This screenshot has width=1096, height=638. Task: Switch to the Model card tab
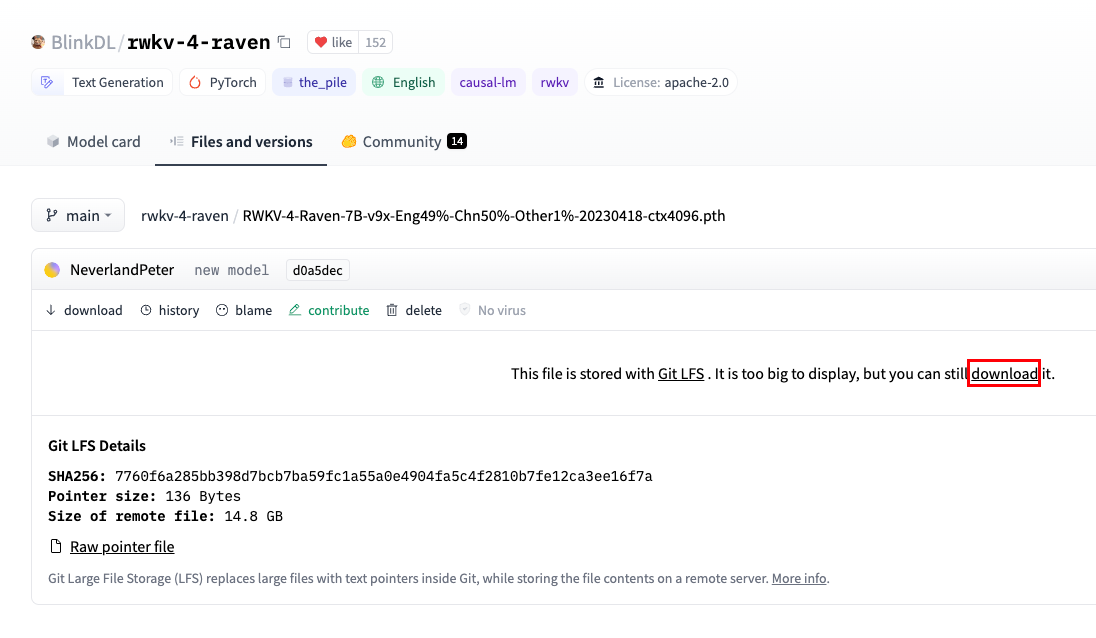click(93, 142)
